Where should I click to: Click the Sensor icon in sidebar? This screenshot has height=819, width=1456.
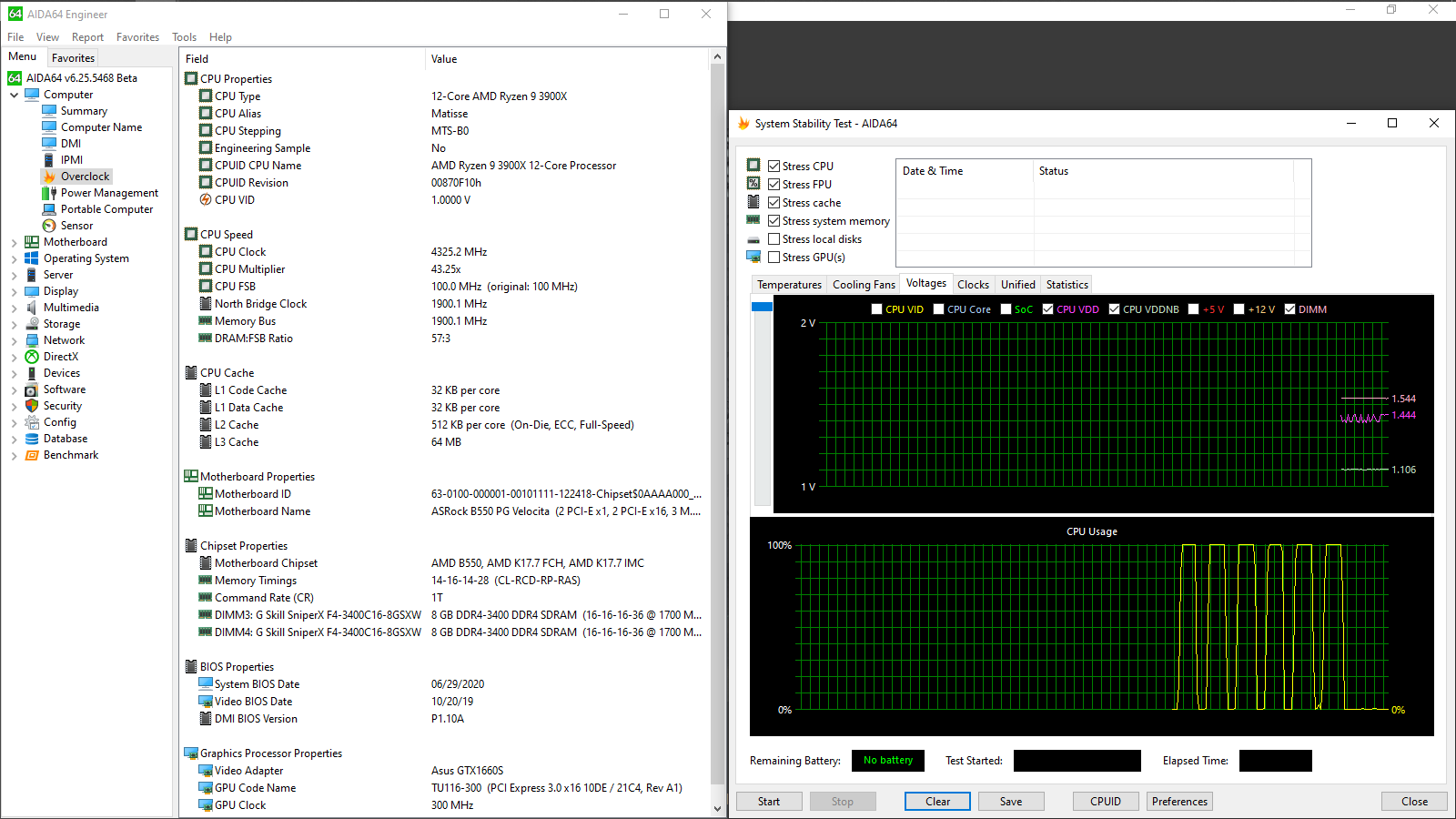point(49,226)
